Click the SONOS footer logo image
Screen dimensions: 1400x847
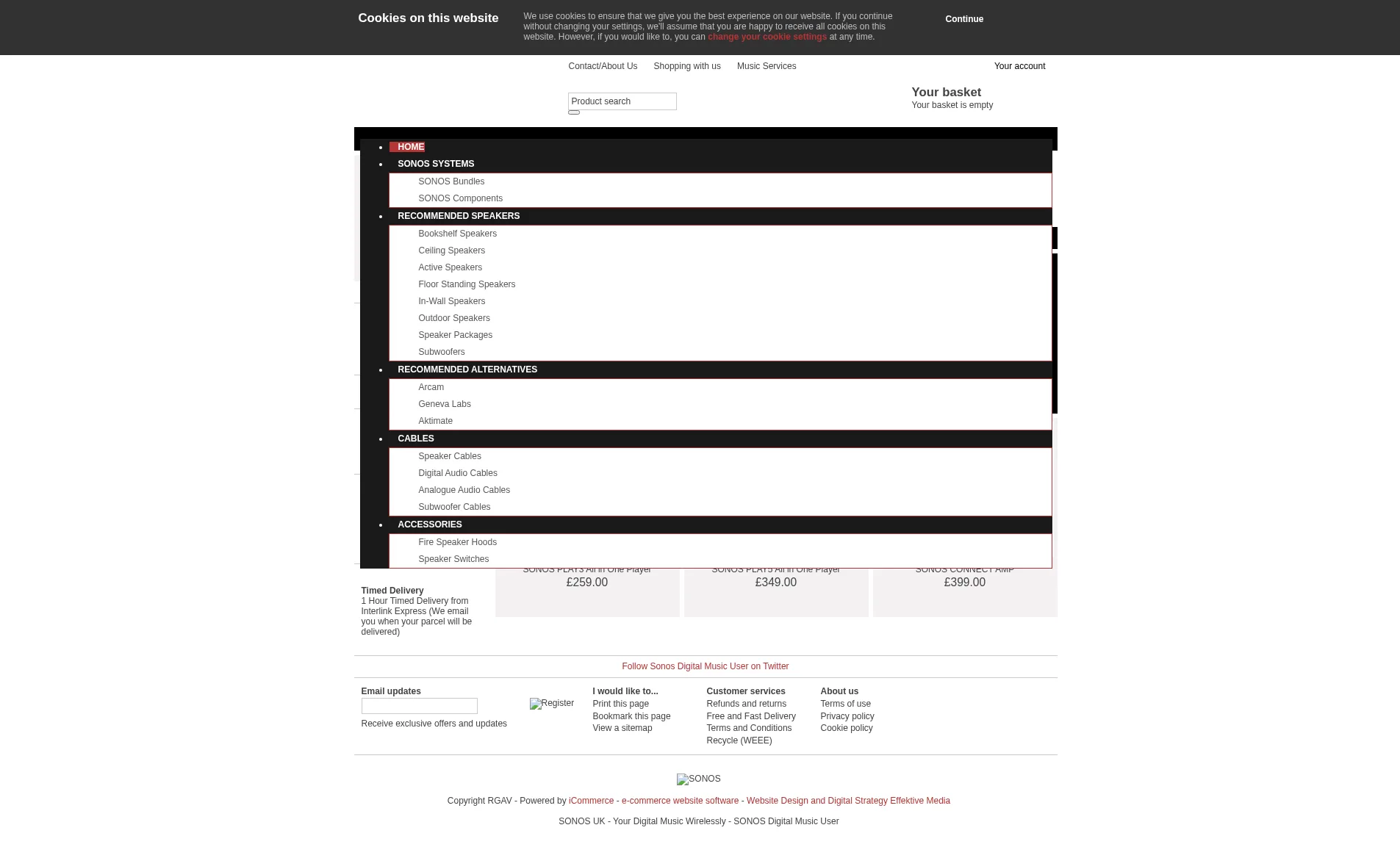click(x=698, y=779)
